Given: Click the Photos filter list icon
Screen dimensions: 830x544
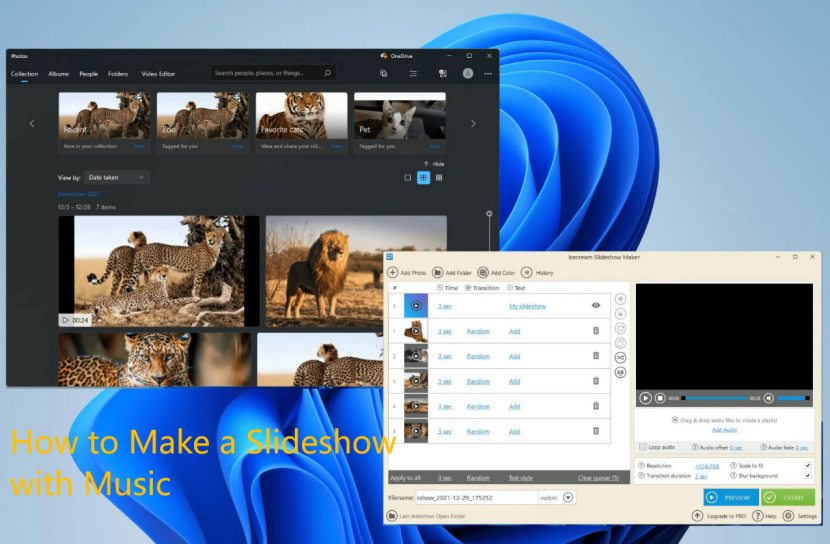Looking at the screenshot, I should [x=413, y=74].
